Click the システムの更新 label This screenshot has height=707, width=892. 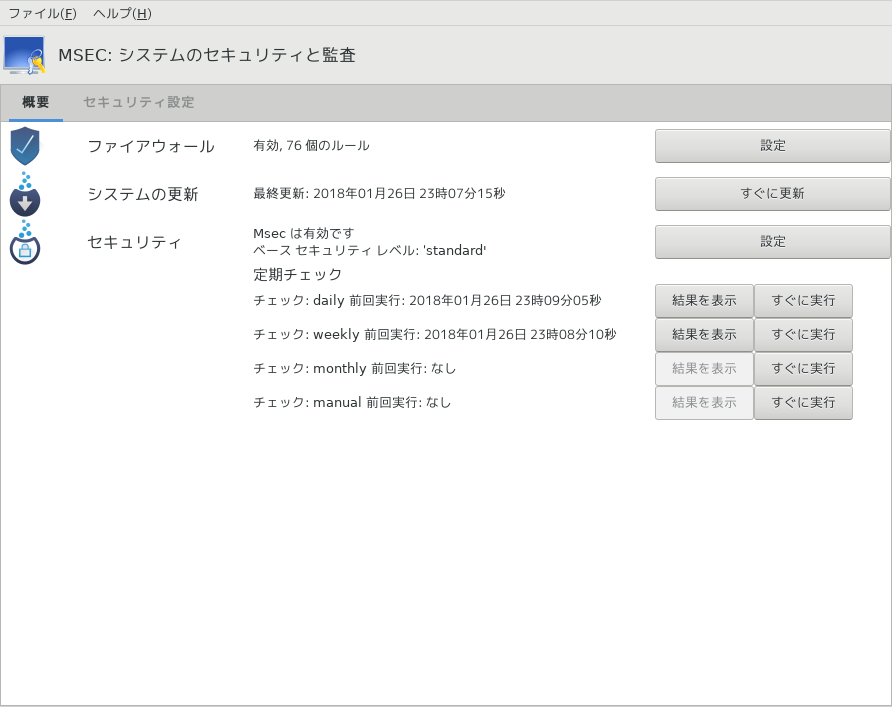coord(143,194)
